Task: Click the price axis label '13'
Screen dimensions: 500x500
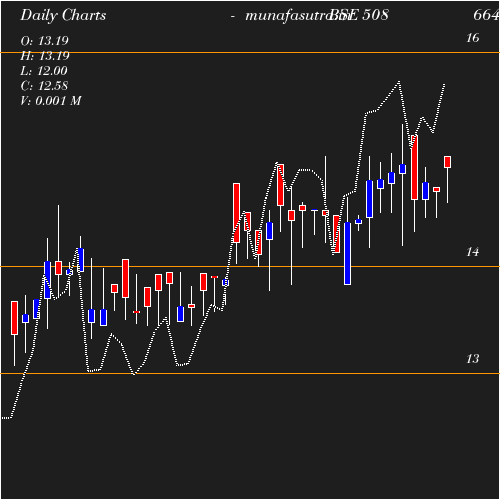Action: [473, 359]
